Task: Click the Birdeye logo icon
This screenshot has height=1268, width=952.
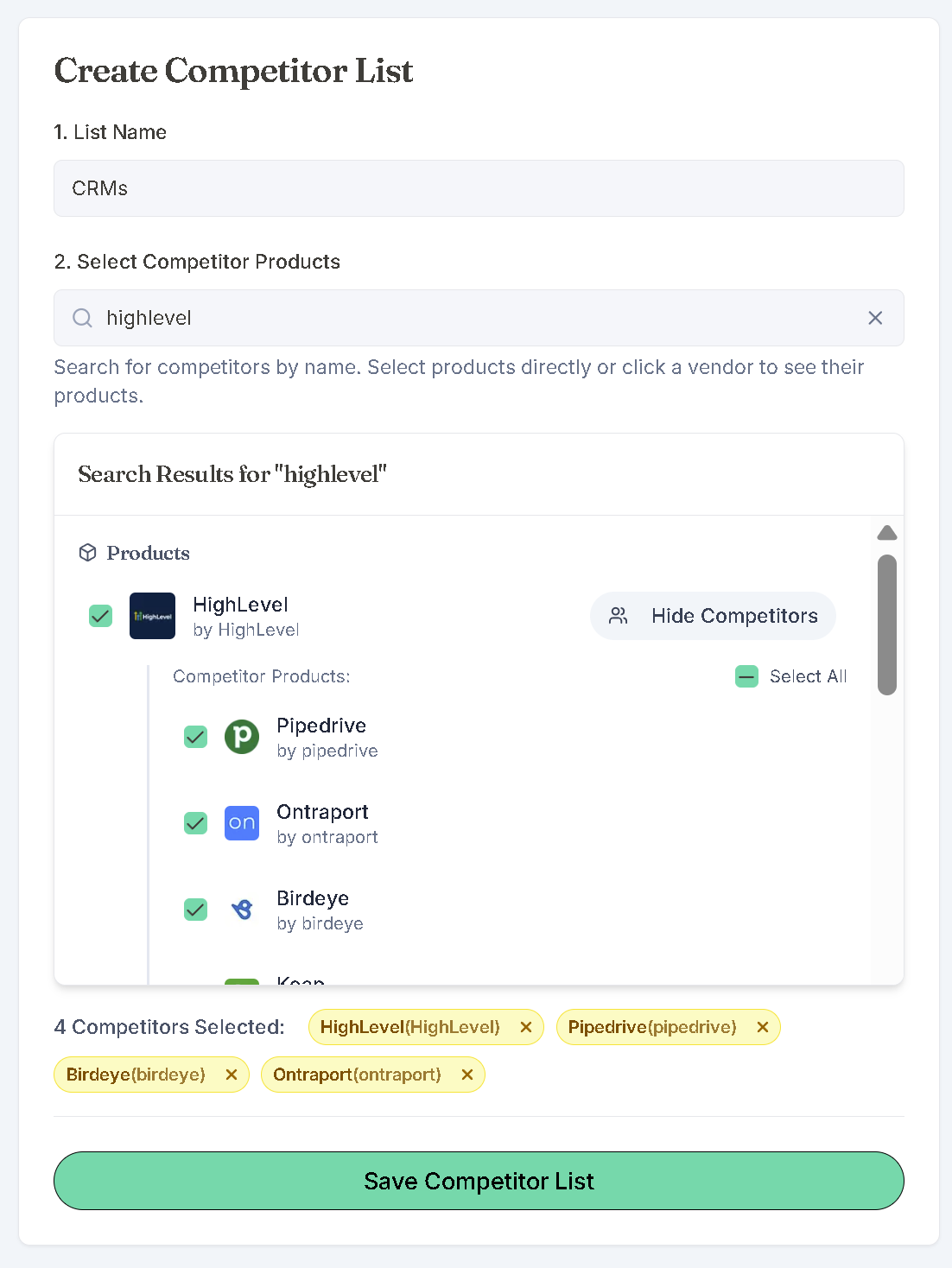Action: coord(242,910)
